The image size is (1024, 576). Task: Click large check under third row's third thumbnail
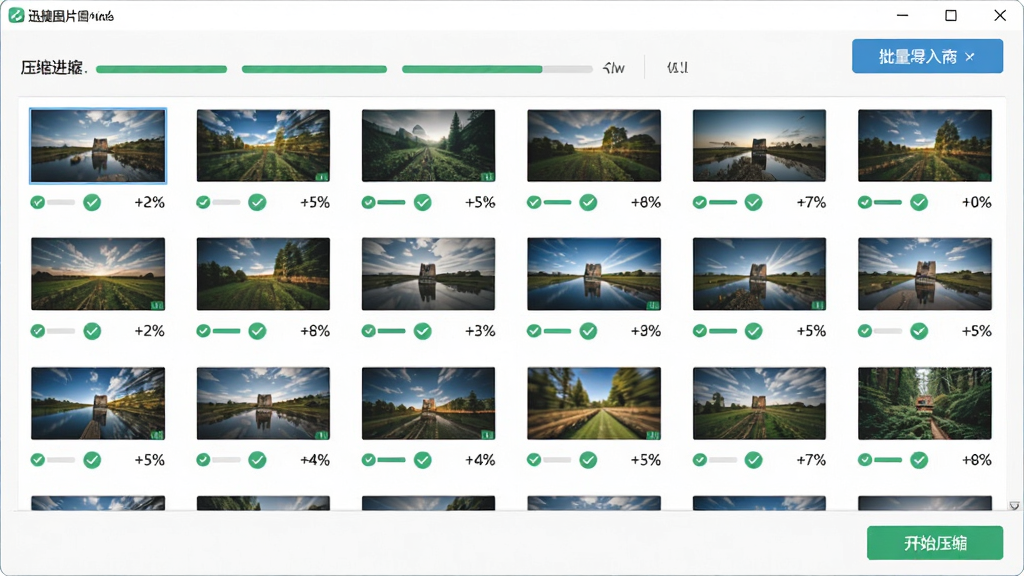point(423,460)
